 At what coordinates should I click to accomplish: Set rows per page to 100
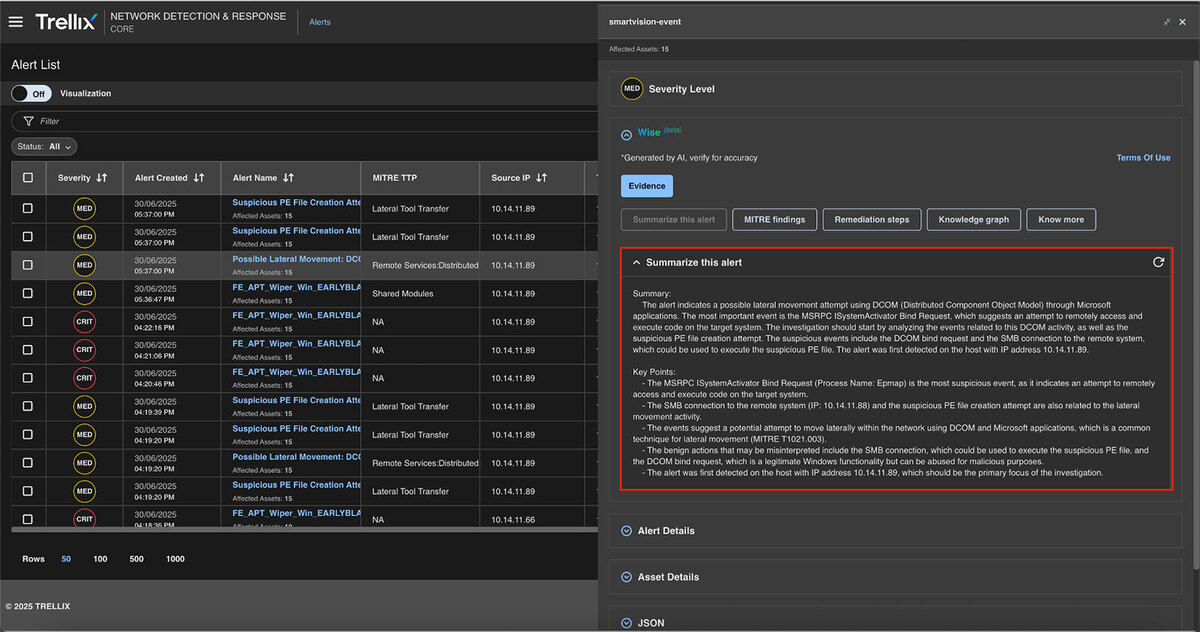point(100,559)
